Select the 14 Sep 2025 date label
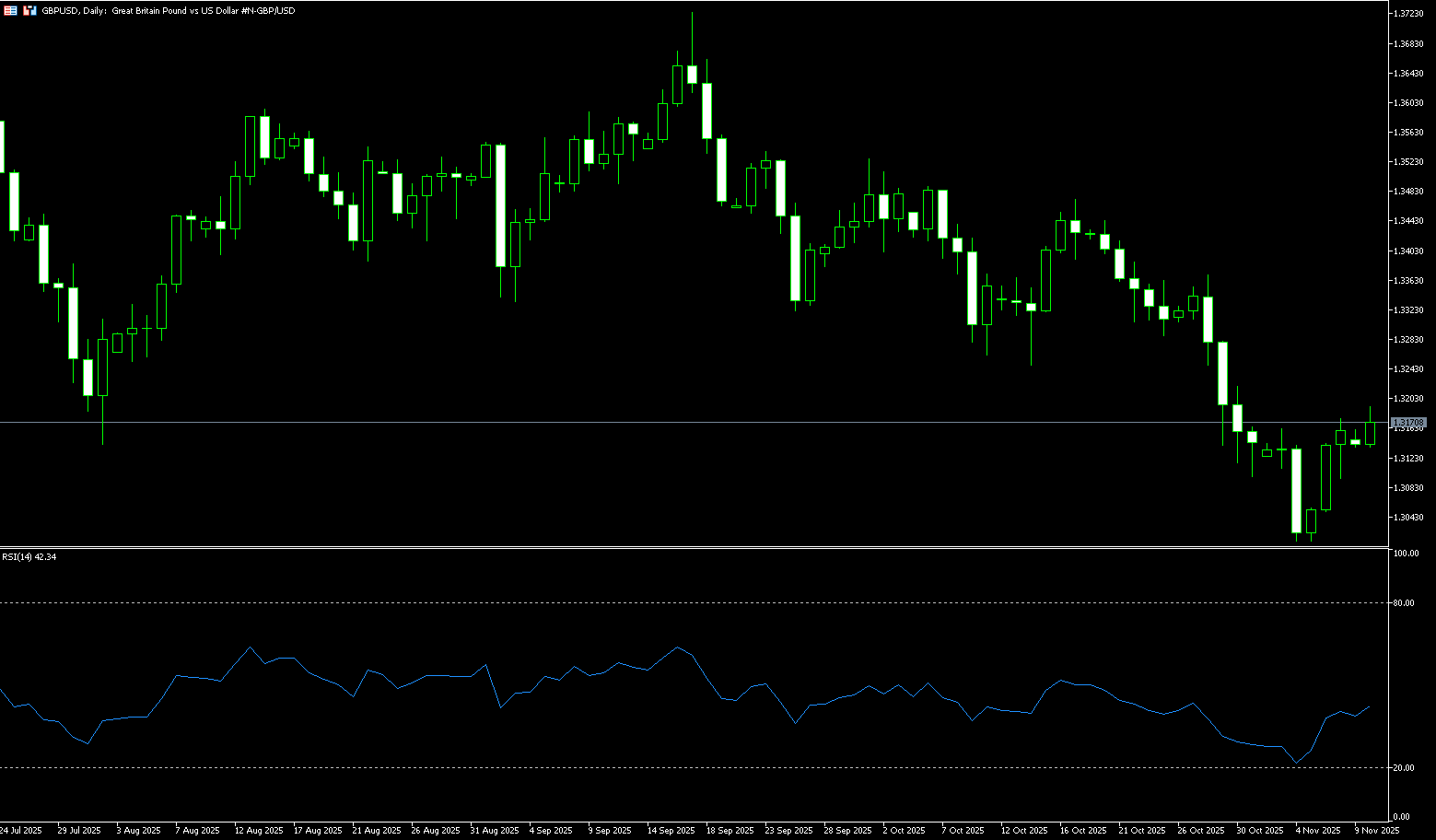Image resolution: width=1436 pixels, height=840 pixels. pyautogui.click(x=671, y=831)
